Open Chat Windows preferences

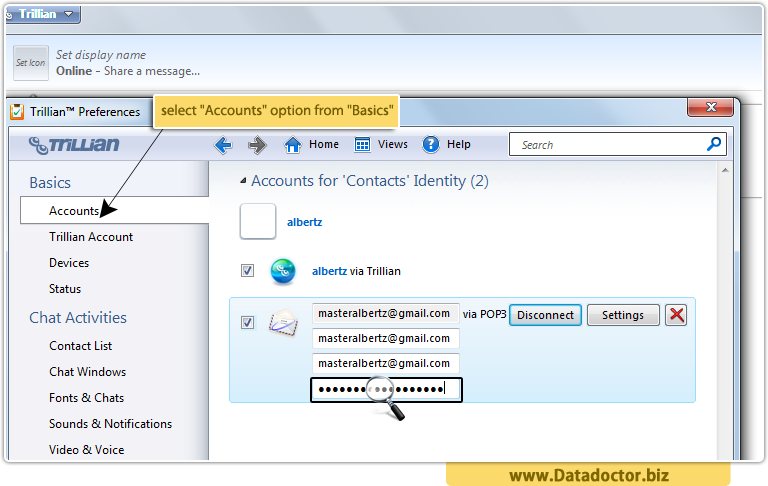pyautogui.click(x=88, y=372)
